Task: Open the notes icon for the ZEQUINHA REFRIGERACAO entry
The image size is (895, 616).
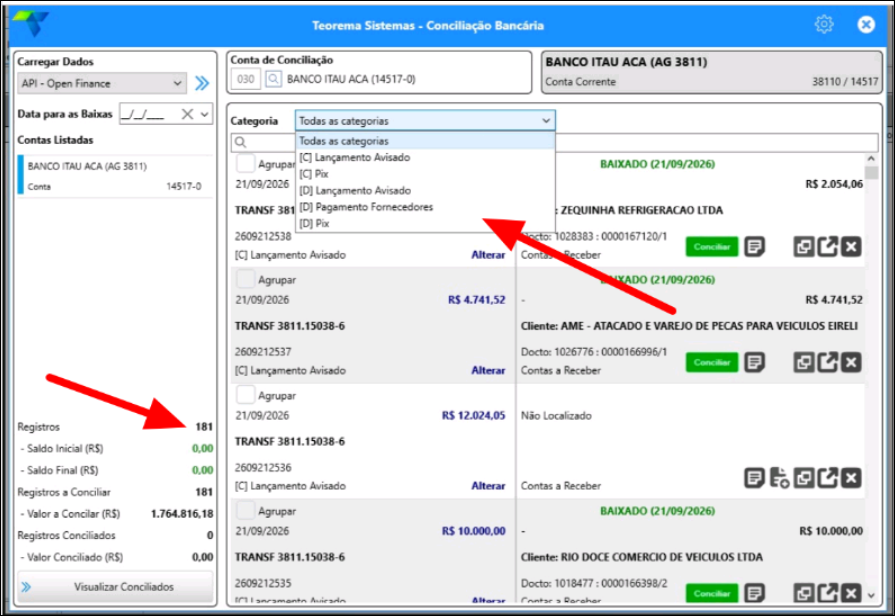Action: tap(755, 247)
